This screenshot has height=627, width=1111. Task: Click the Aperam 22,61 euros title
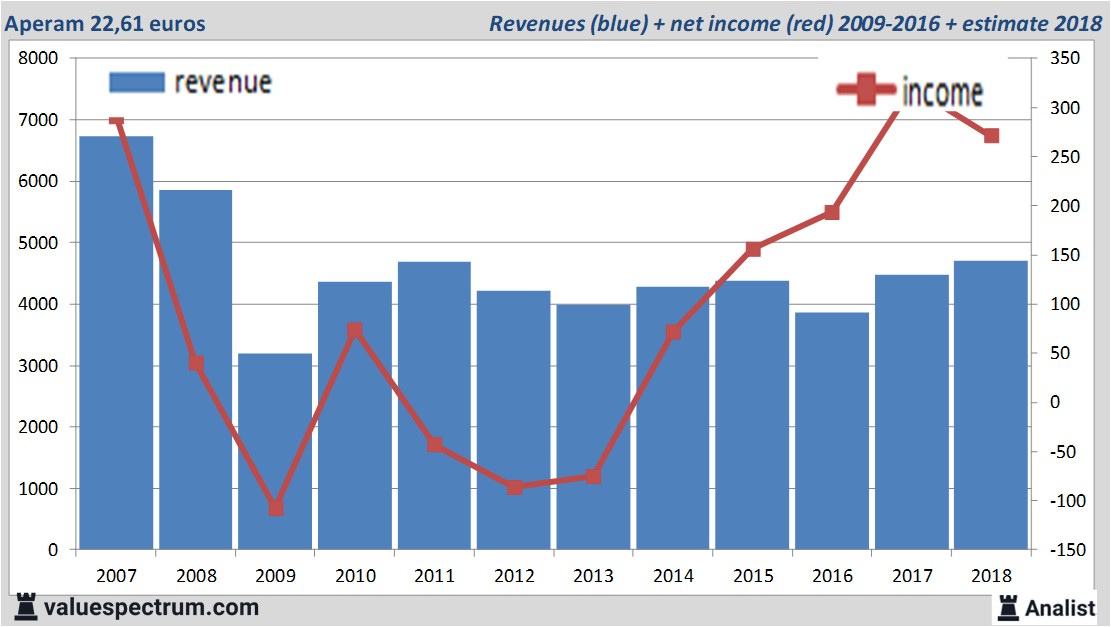click(105, 23)
